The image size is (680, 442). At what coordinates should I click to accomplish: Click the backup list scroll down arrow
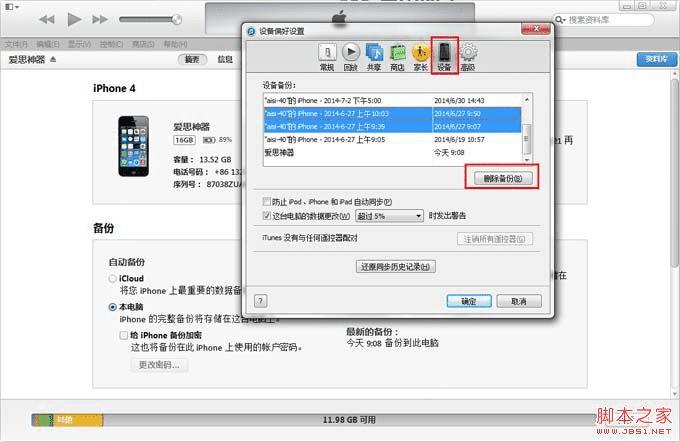click(x=526, y=160)
